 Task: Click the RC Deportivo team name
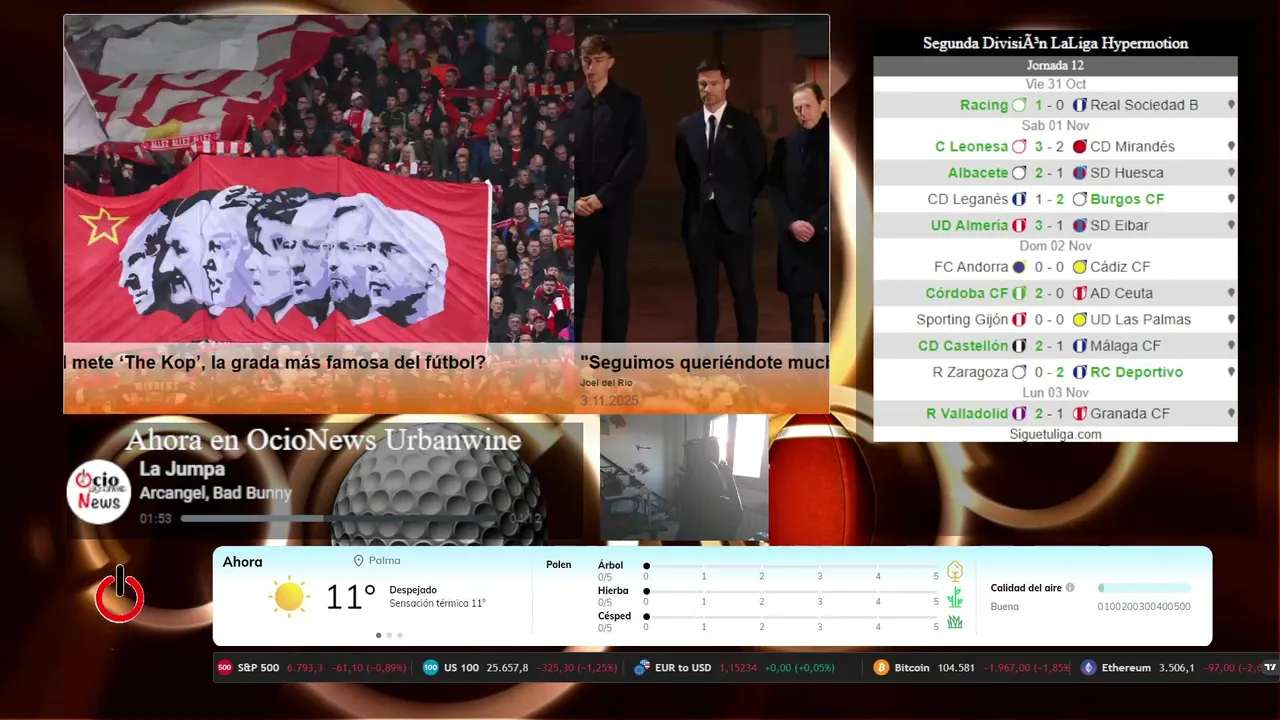[1136, 372]
